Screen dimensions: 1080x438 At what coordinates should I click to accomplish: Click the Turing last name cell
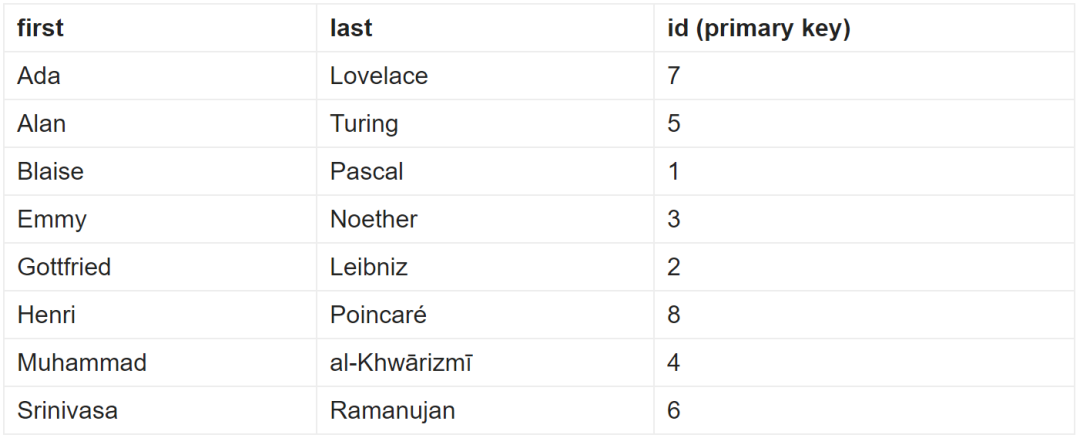(364, 124)
